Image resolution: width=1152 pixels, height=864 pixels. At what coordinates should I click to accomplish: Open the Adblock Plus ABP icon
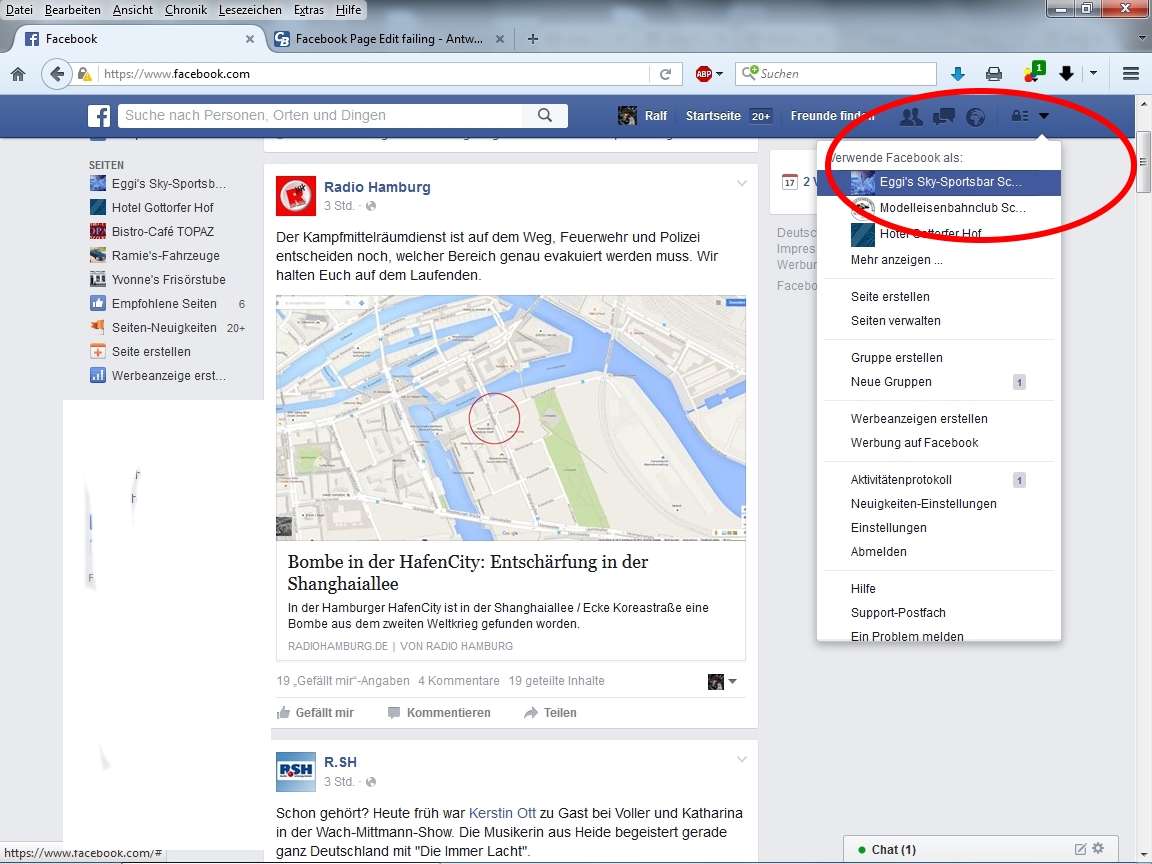point(704,73)
